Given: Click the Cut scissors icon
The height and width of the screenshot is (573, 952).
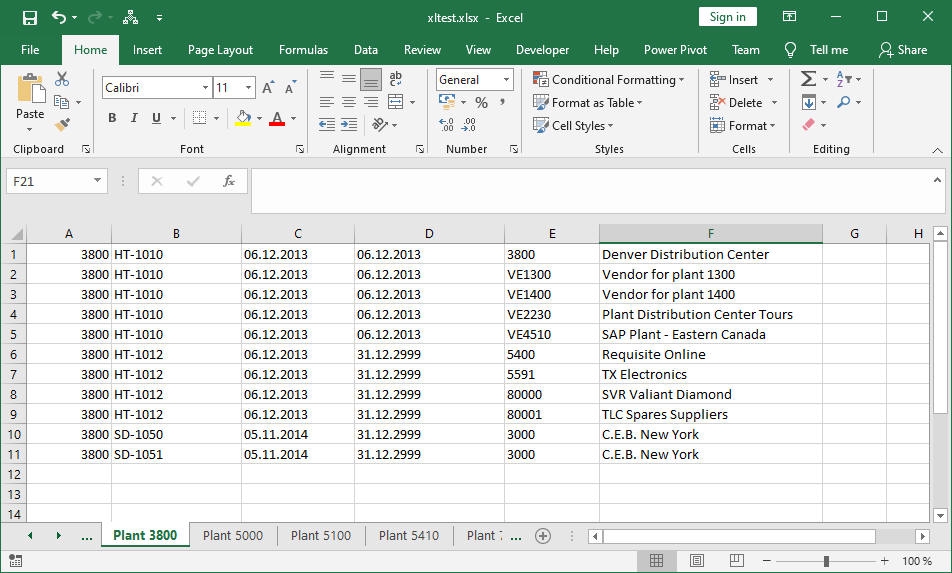Looking at the screenshot, I should [x=62, y=79].
